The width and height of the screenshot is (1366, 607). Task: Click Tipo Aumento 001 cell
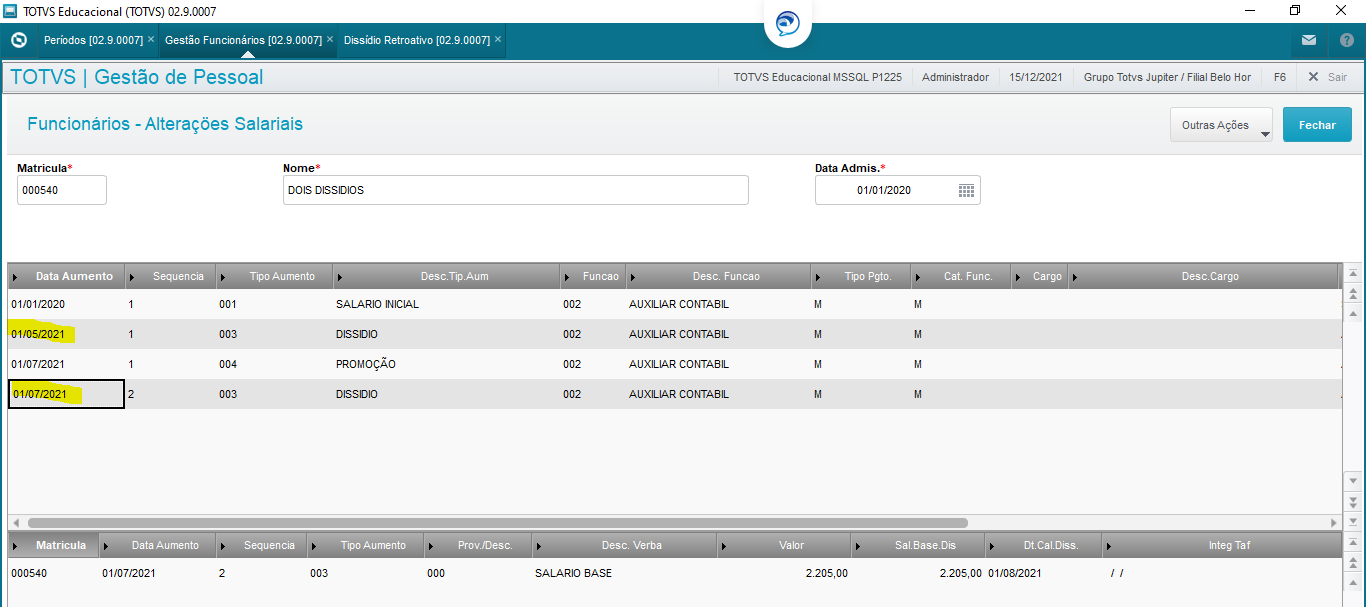275,304
